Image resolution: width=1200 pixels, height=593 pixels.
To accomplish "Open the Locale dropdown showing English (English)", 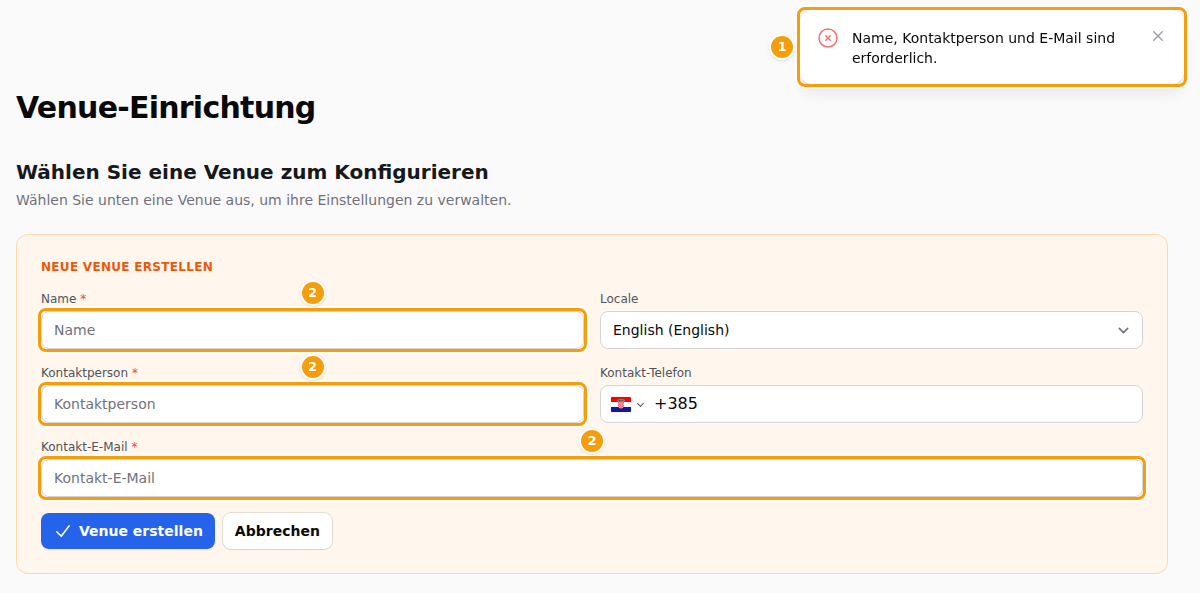I will 871,330.
